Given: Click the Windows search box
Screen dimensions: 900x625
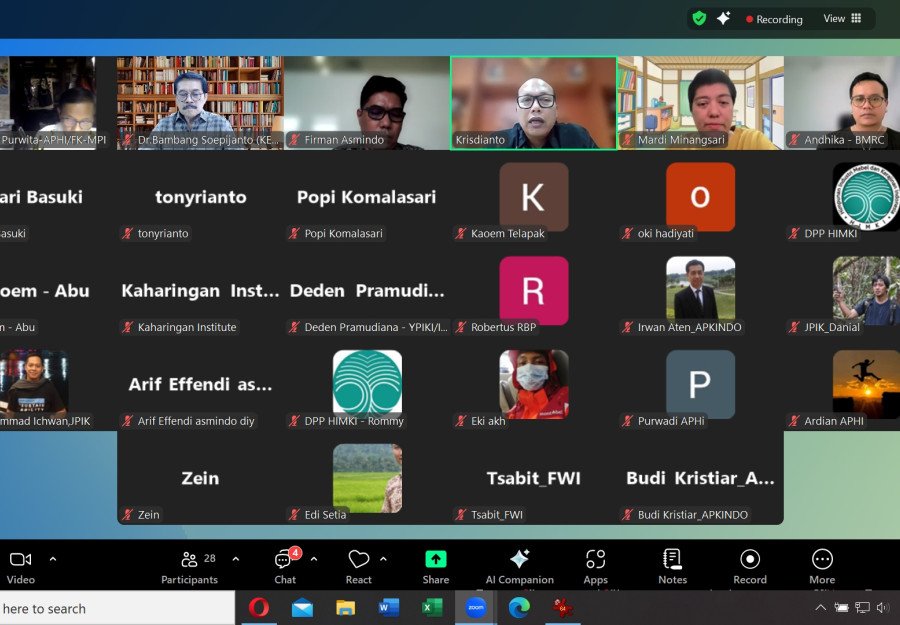Looking at the screenshot, I should pos(117,608).
